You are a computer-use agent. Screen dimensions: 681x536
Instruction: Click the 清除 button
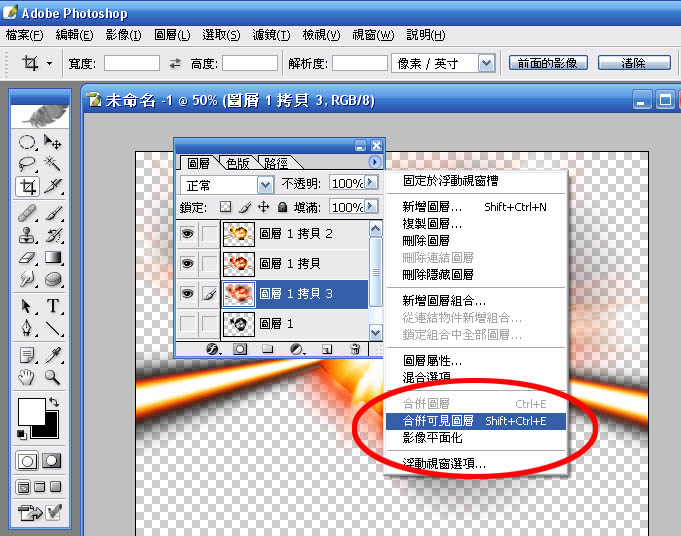(633, 63)
